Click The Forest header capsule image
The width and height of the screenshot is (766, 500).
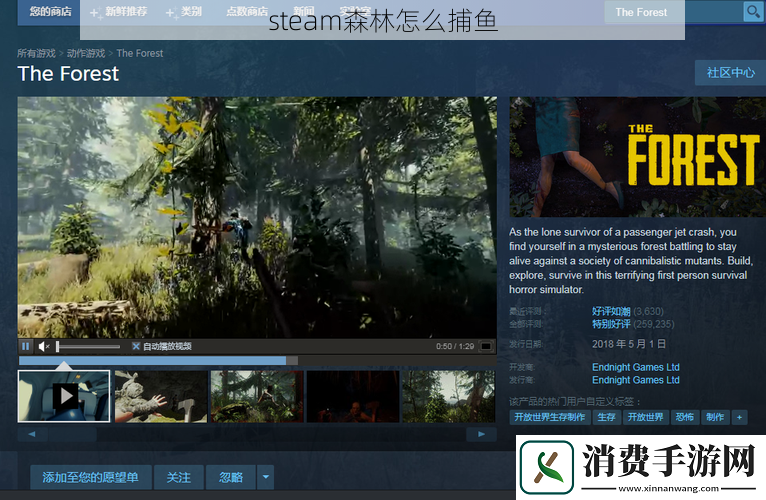[638, 157]
